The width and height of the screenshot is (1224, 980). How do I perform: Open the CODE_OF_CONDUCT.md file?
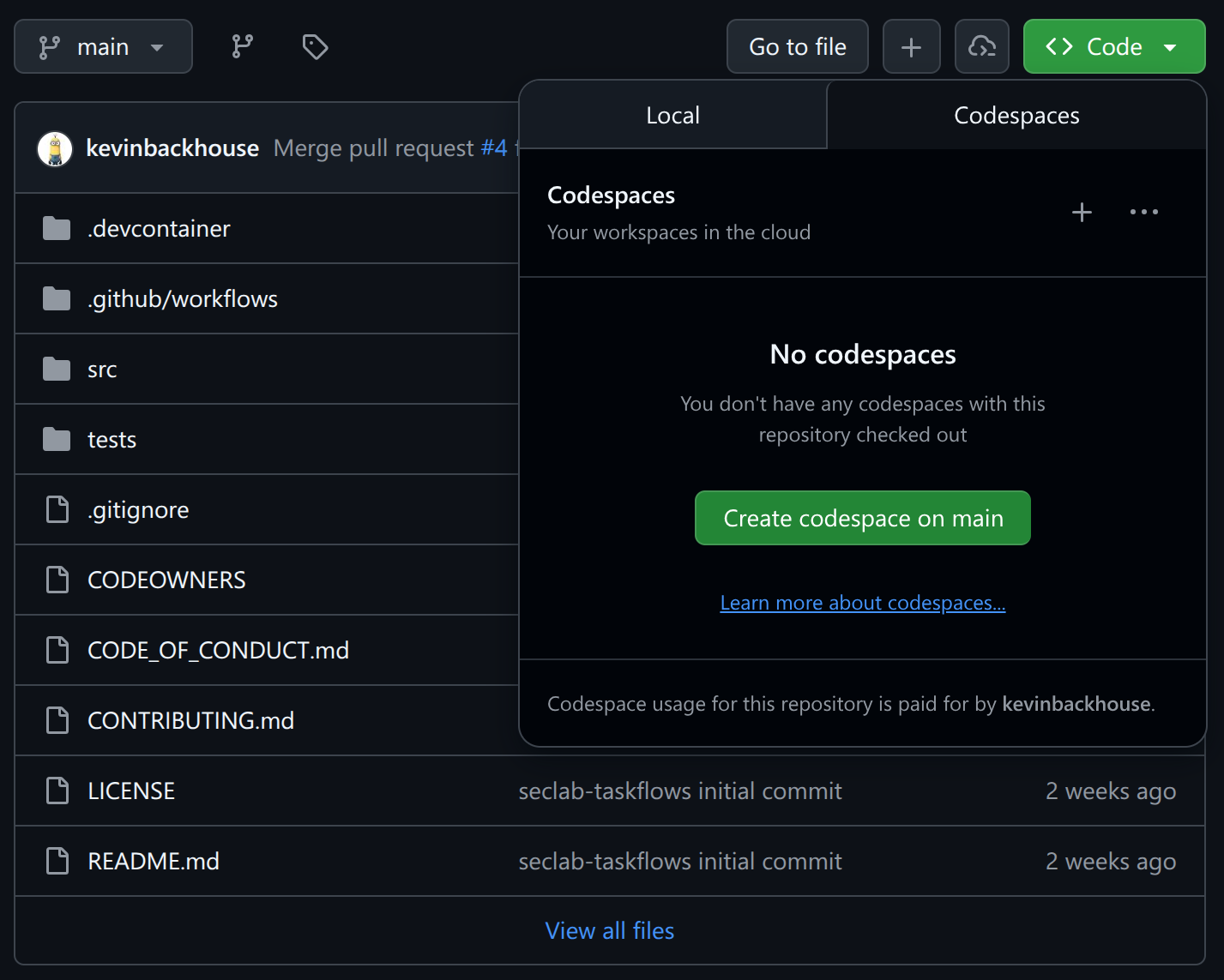click(217, 650)
